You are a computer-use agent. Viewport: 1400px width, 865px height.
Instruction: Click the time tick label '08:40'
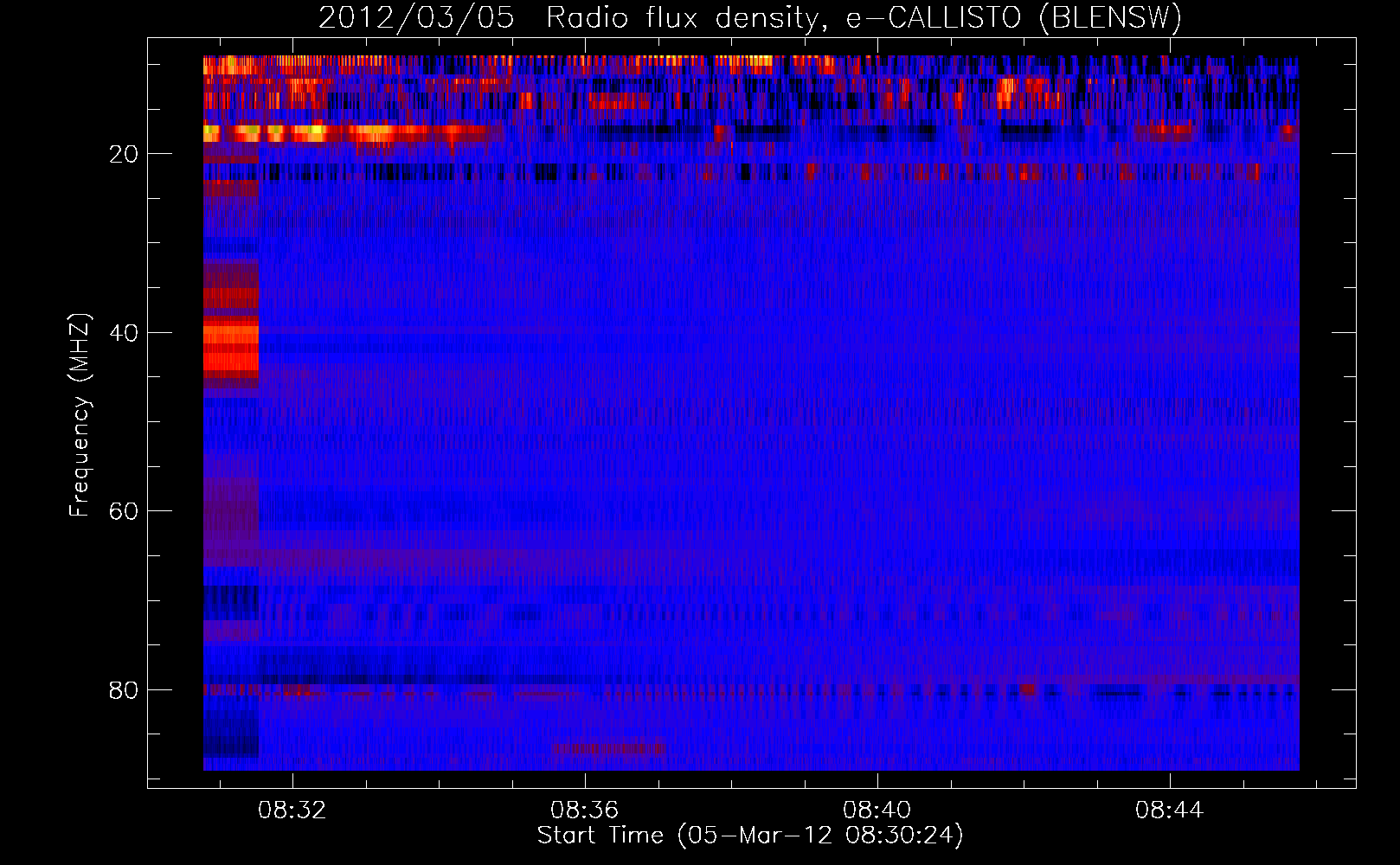tap(877, 810)
